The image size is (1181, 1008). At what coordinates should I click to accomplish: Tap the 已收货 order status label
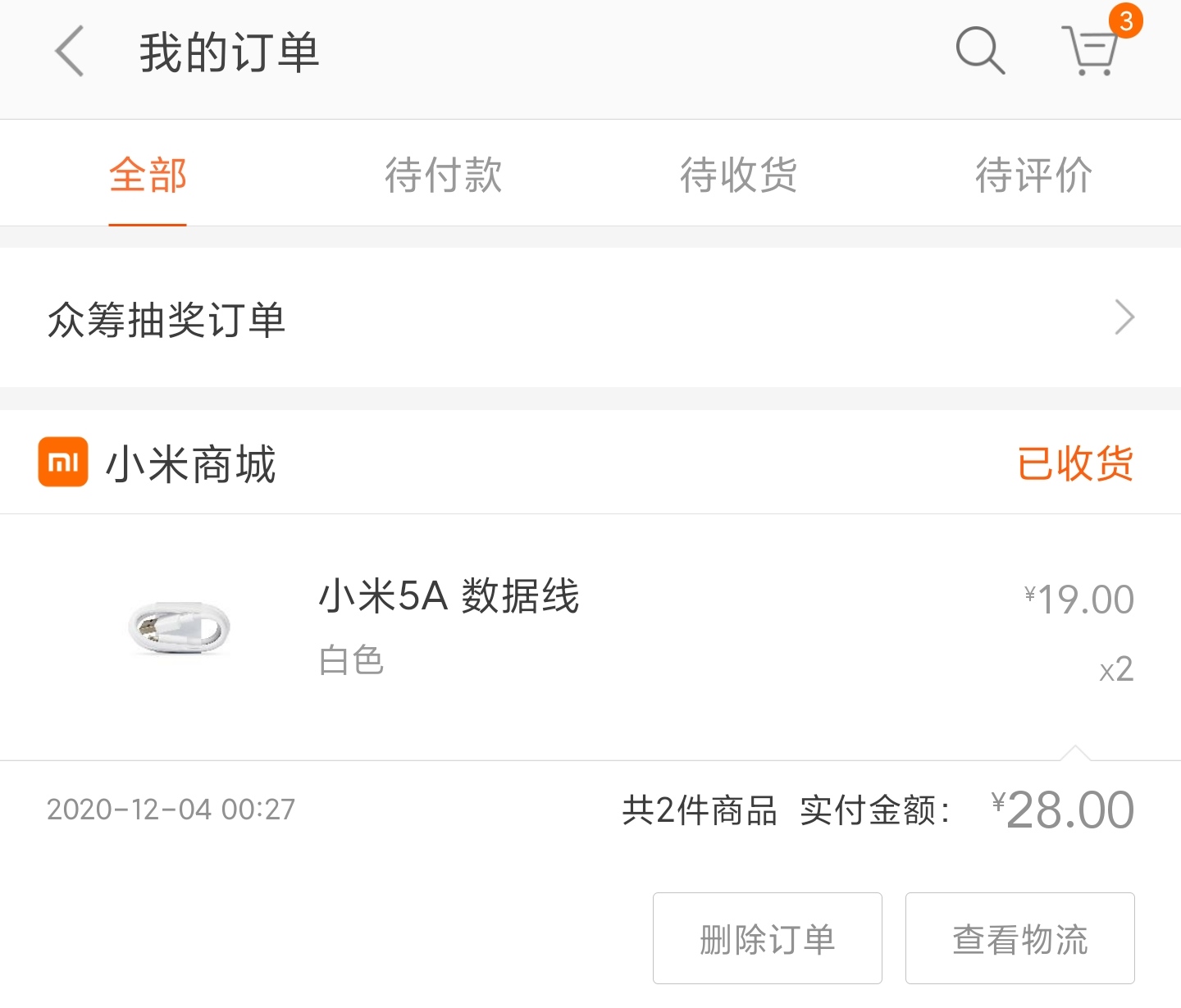[1075, 463]
